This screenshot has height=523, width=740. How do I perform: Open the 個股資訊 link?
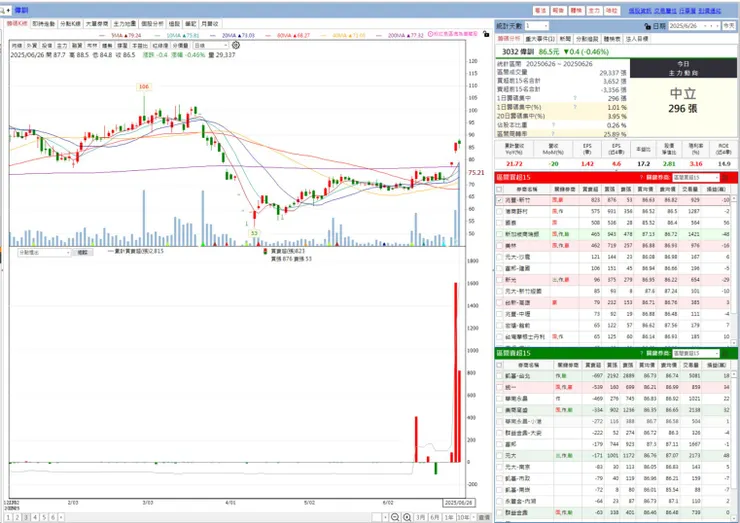tap(639, 10)
